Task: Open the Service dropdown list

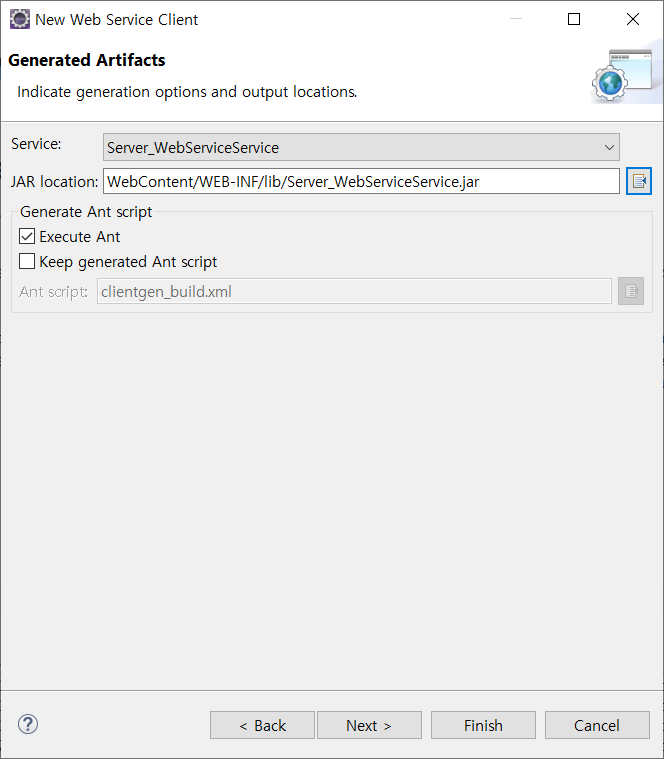Action: (x=361, y=147)
